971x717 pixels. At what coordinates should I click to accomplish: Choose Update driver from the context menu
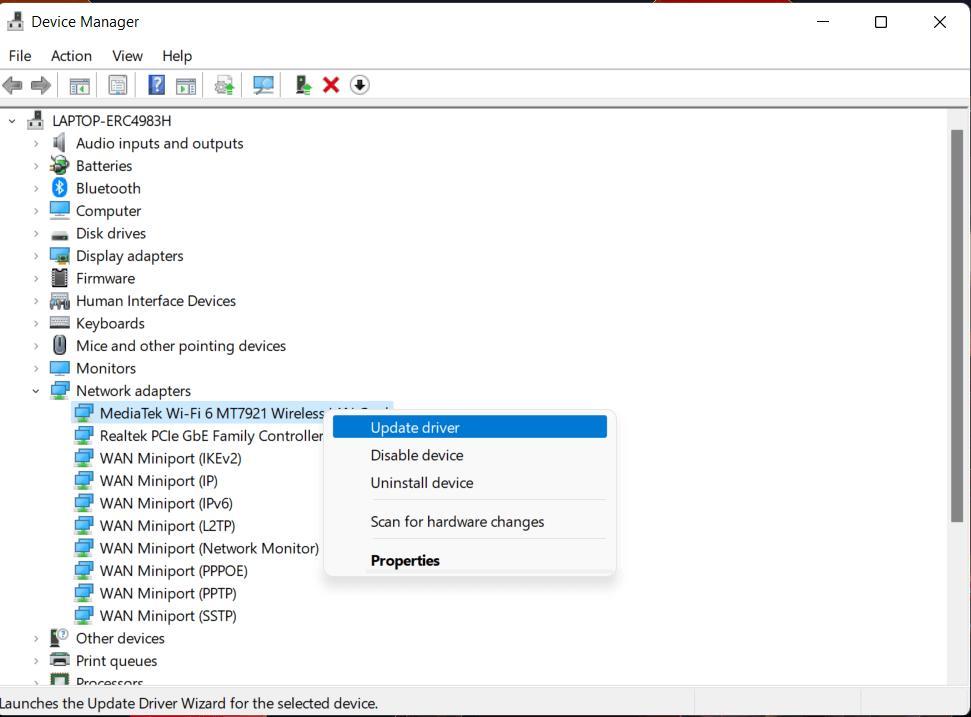click(x=470, y=427)
